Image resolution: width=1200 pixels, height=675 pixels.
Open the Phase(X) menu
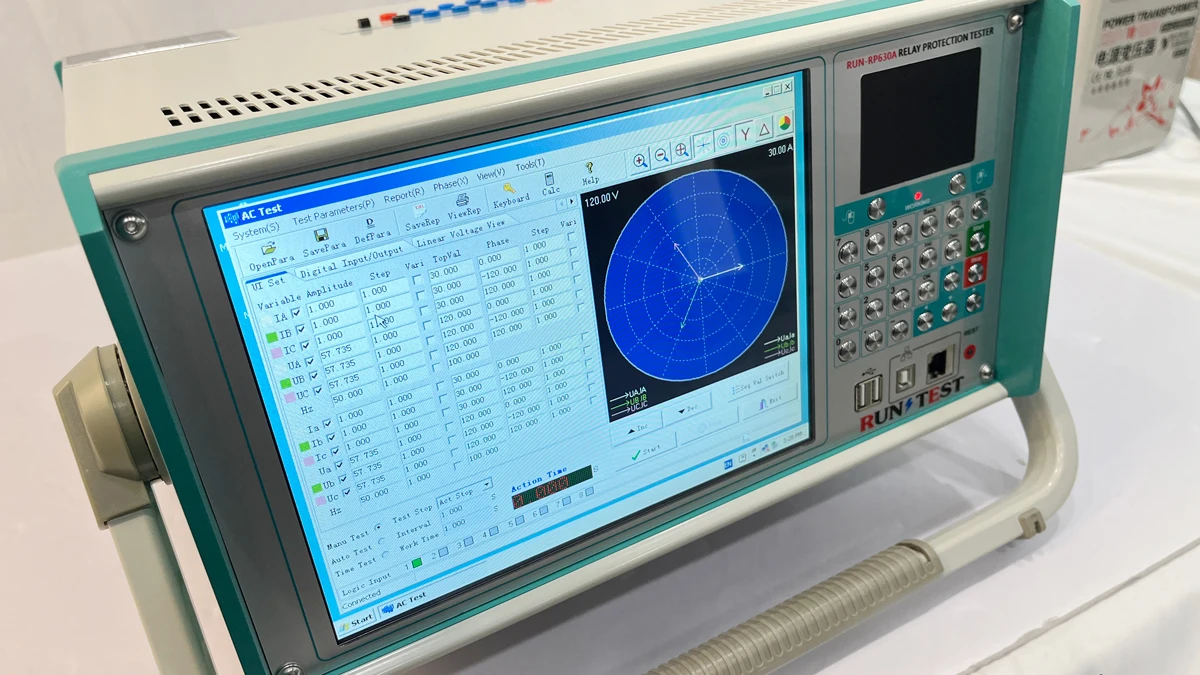click(x=450, y=182)
